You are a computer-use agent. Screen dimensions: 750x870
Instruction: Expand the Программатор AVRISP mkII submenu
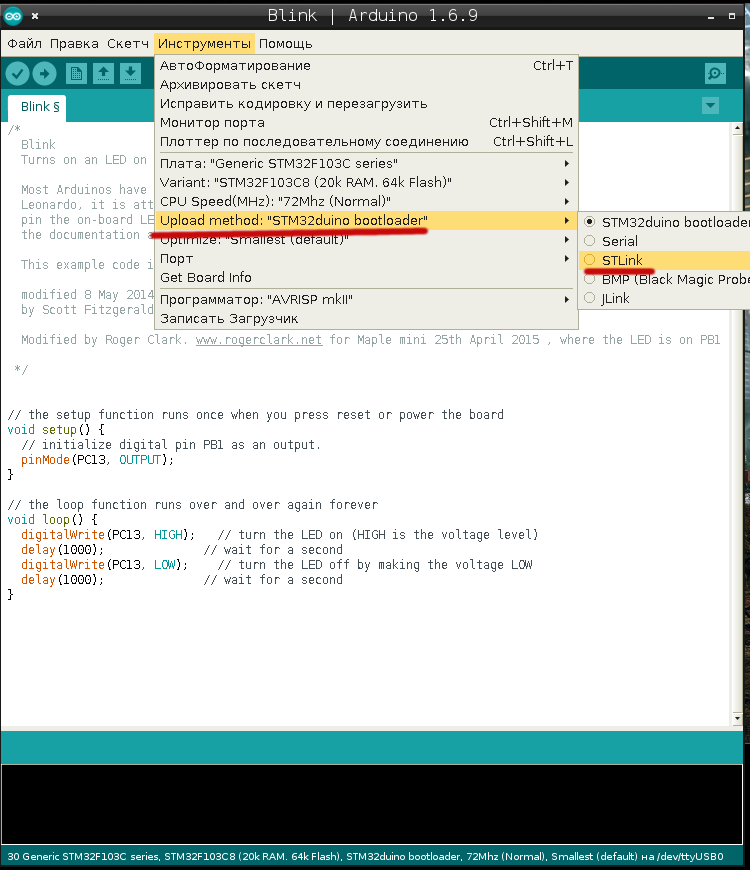click(x=366, y=300)
